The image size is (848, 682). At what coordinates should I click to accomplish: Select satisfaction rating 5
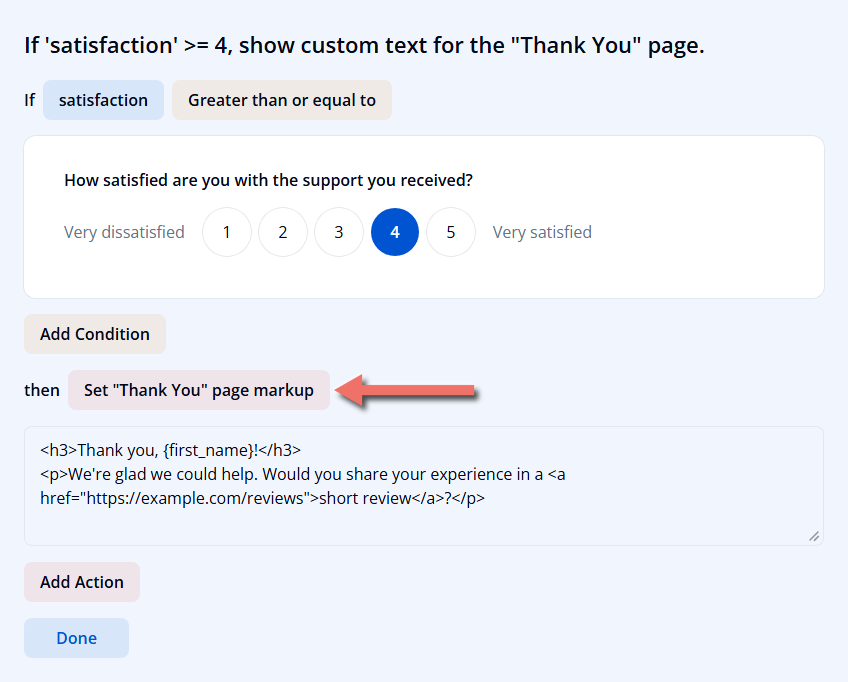[451, 232]
